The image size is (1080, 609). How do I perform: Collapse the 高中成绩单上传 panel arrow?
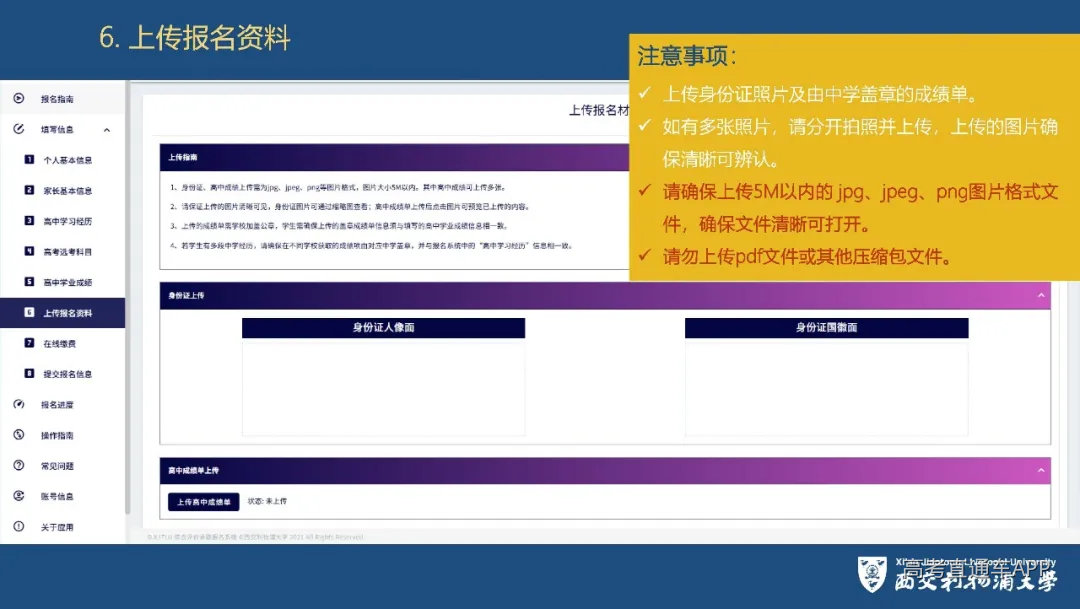click(x=1040, y=470)
